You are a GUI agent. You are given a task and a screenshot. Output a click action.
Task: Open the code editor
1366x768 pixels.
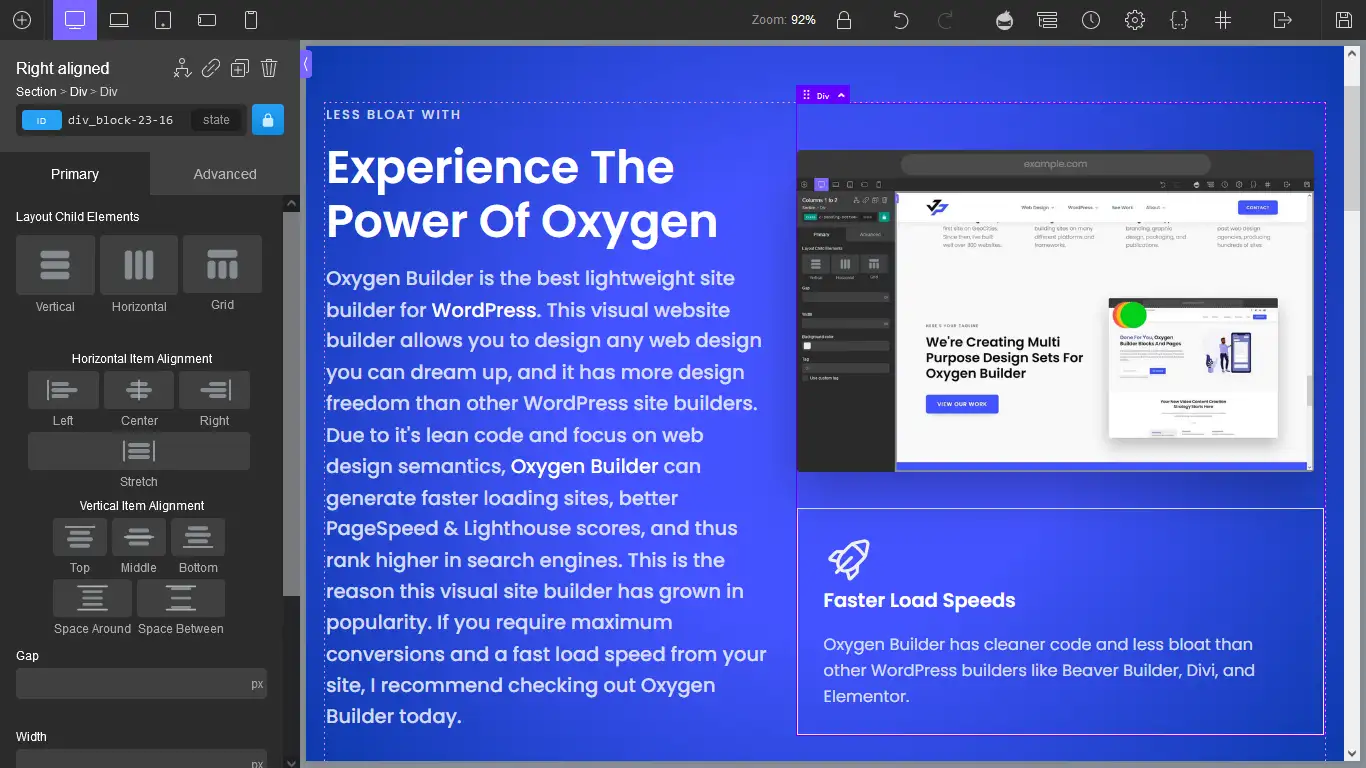point(1179,19)
